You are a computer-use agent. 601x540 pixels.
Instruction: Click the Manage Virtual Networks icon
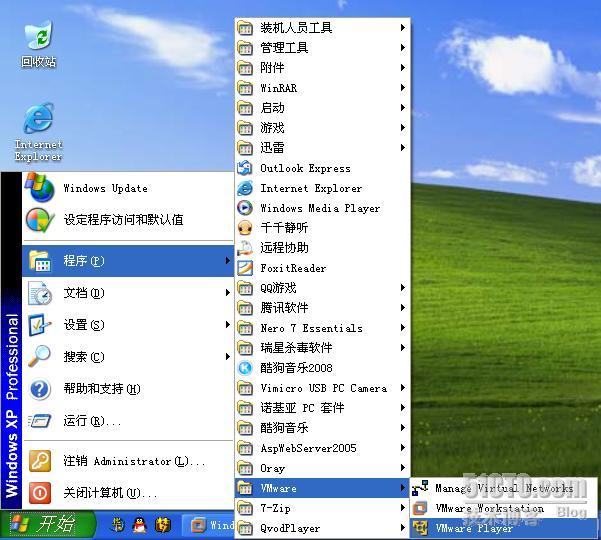click(420, 488)
